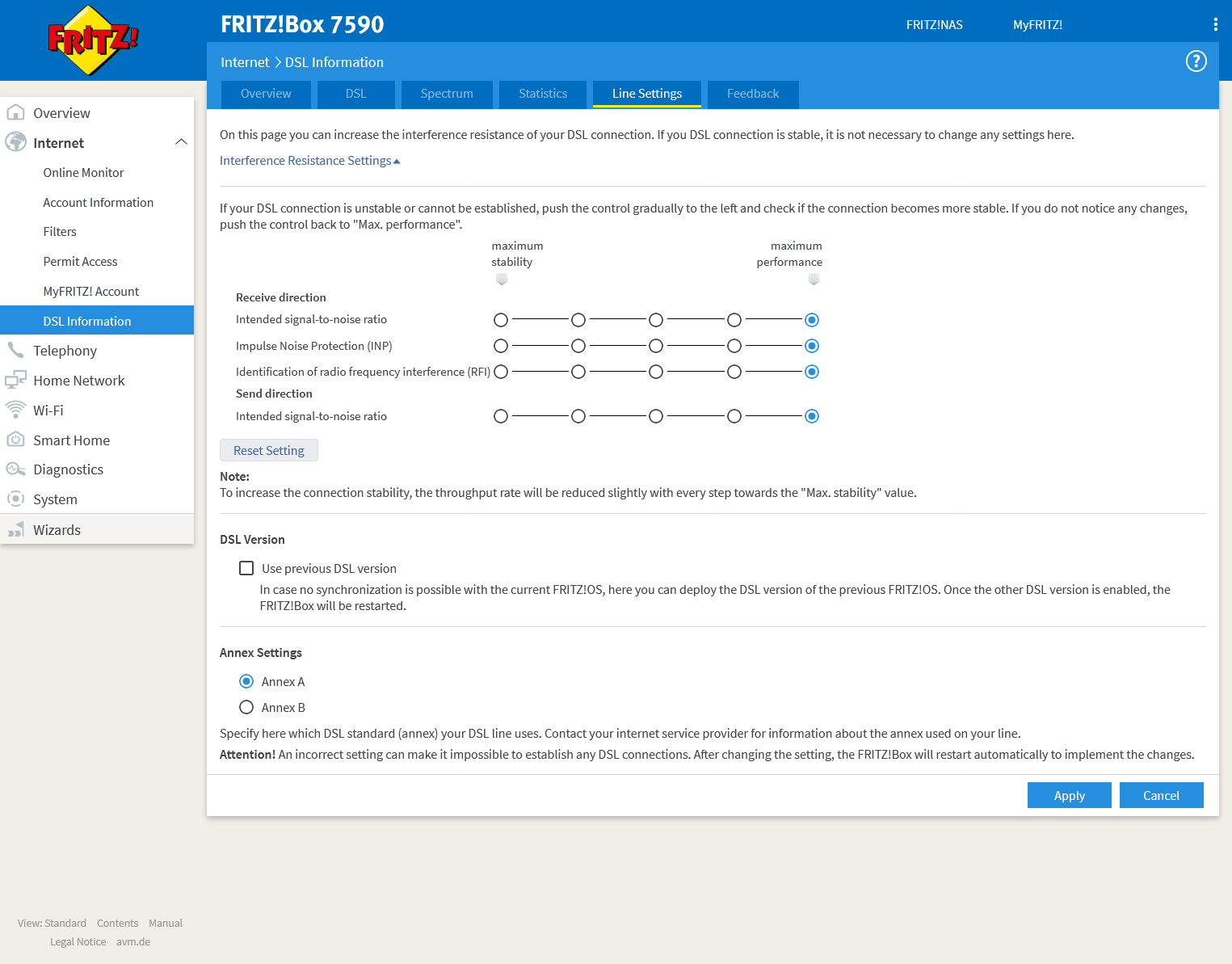Click the maximum stability marker icon
The width and height of the screenshot is (1232, 964).
point(502,280)
